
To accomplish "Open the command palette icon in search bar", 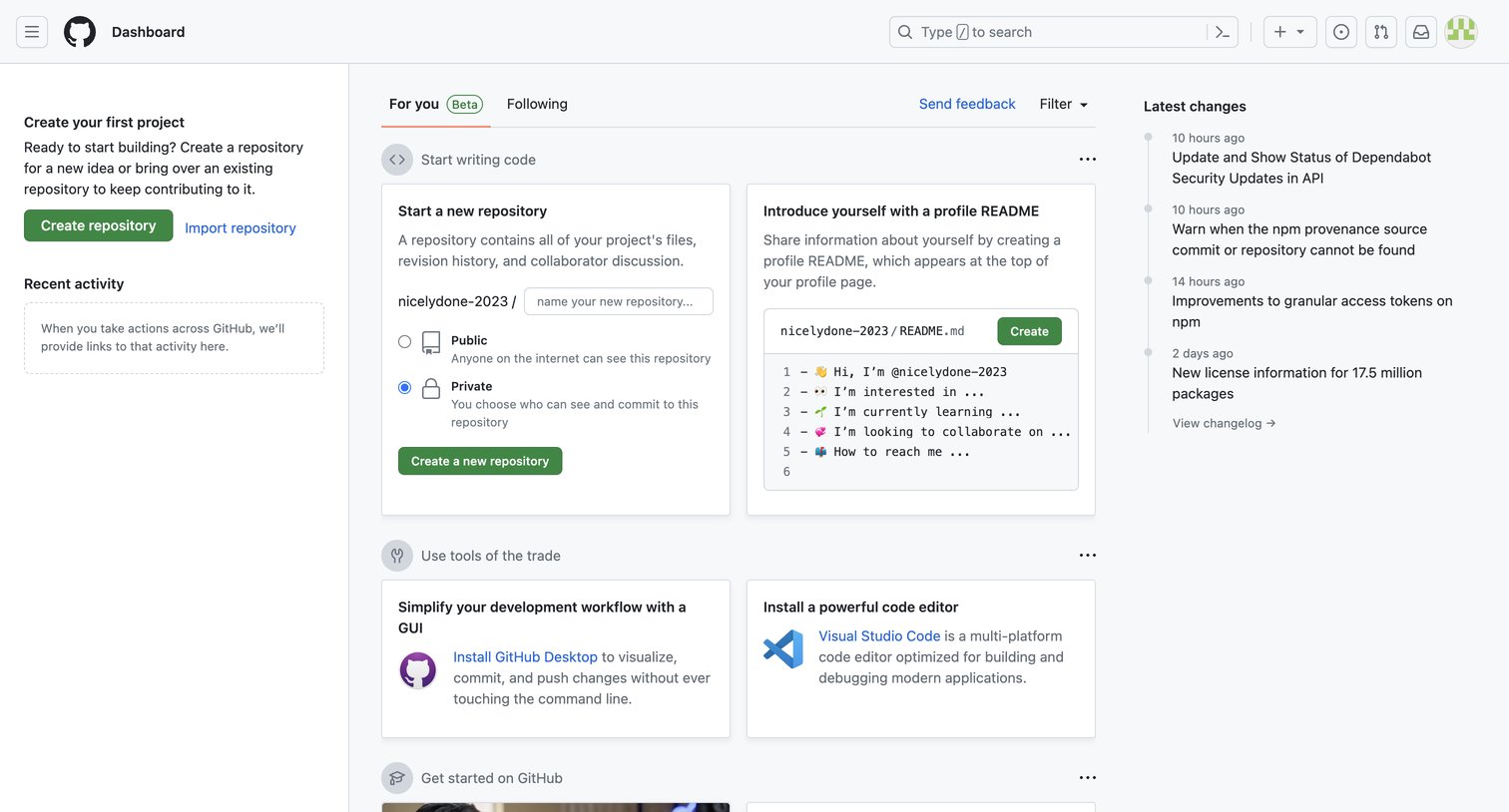I will pyautogui.click(x=1223, y=32).
